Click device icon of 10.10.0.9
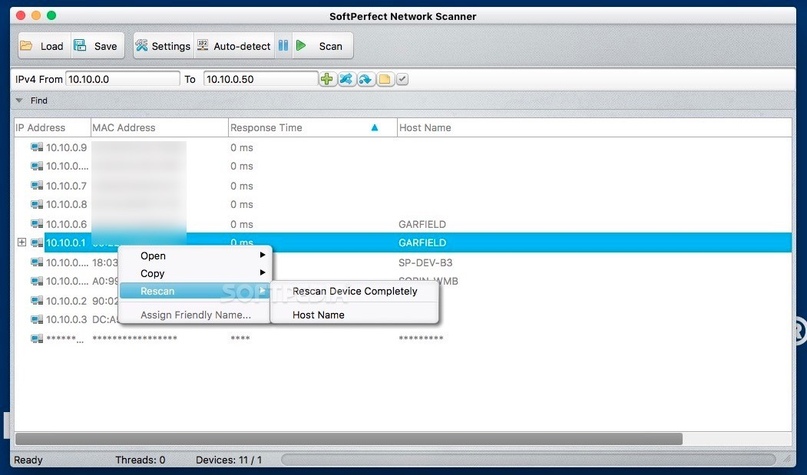Screen dimensions: 807x475 [x=37, y=148]
